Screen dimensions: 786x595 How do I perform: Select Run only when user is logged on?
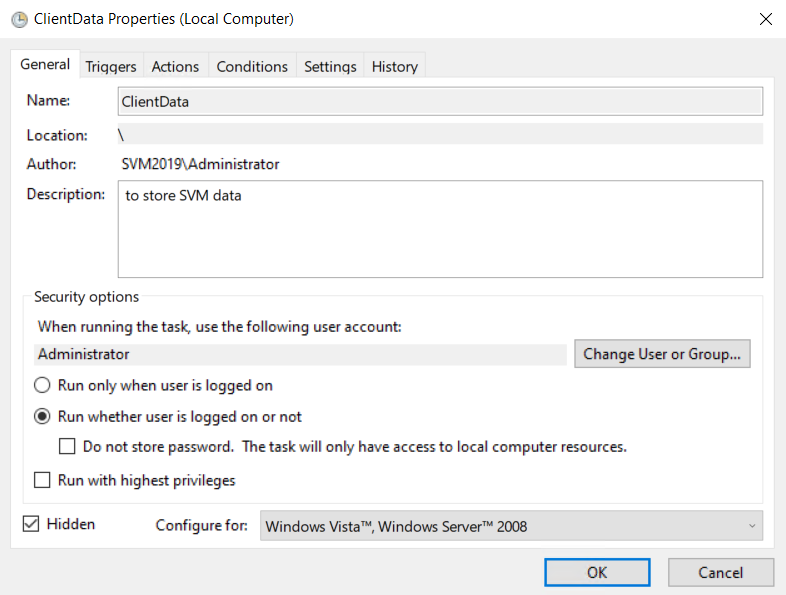point(42,385)
